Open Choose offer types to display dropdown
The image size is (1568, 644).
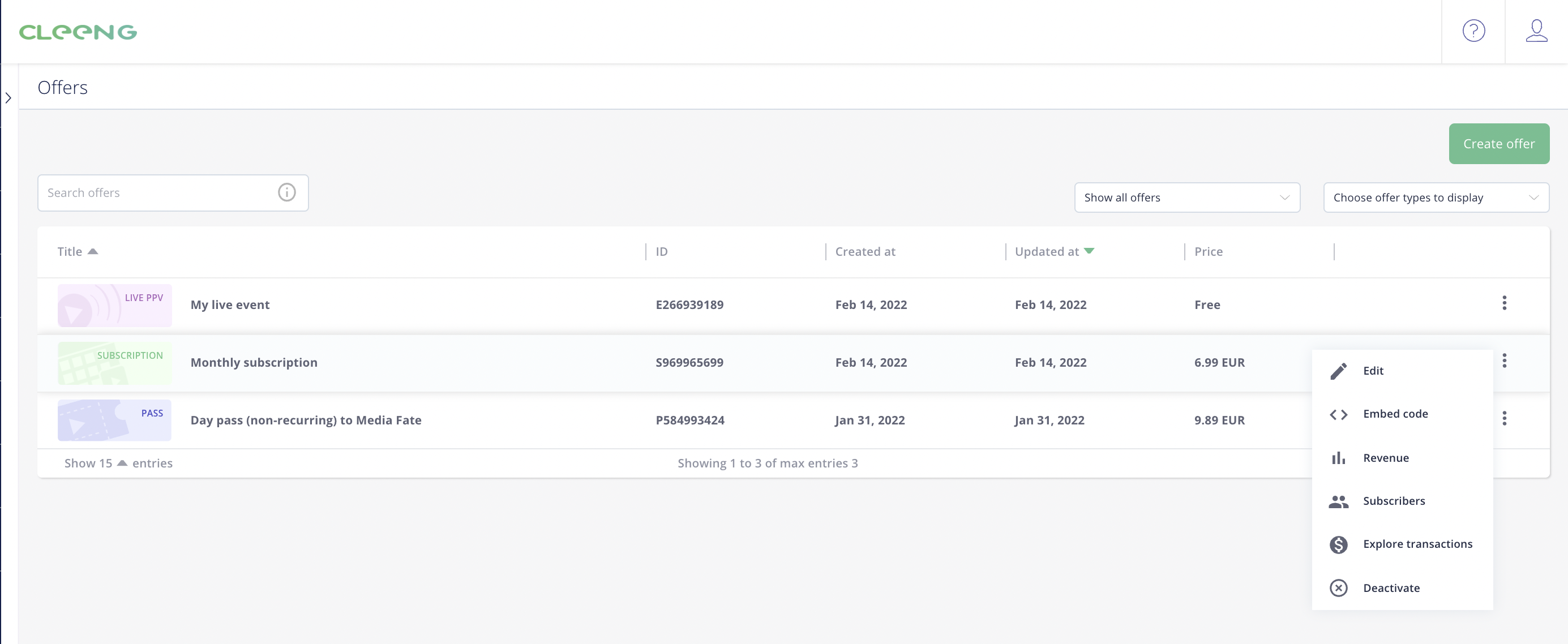1436,197
